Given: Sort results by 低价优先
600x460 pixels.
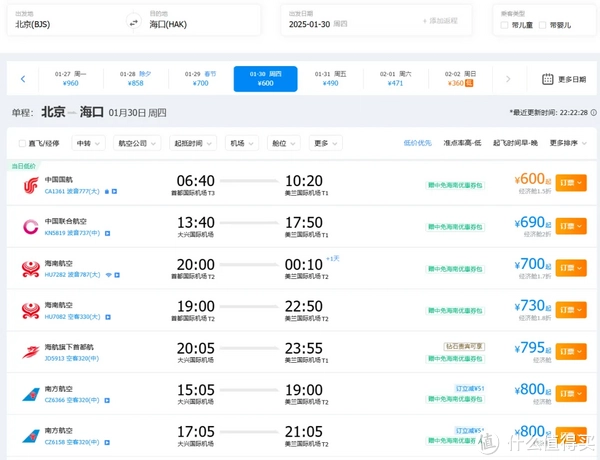Looking at the screenshot, I should tap(418, 143).
